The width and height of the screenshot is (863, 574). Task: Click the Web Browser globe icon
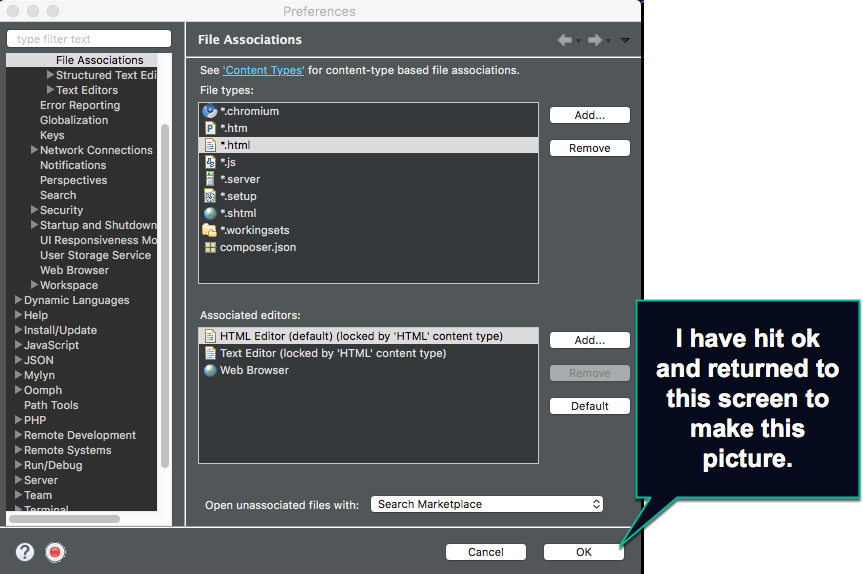pyautogui.click(x=210, y=370)
